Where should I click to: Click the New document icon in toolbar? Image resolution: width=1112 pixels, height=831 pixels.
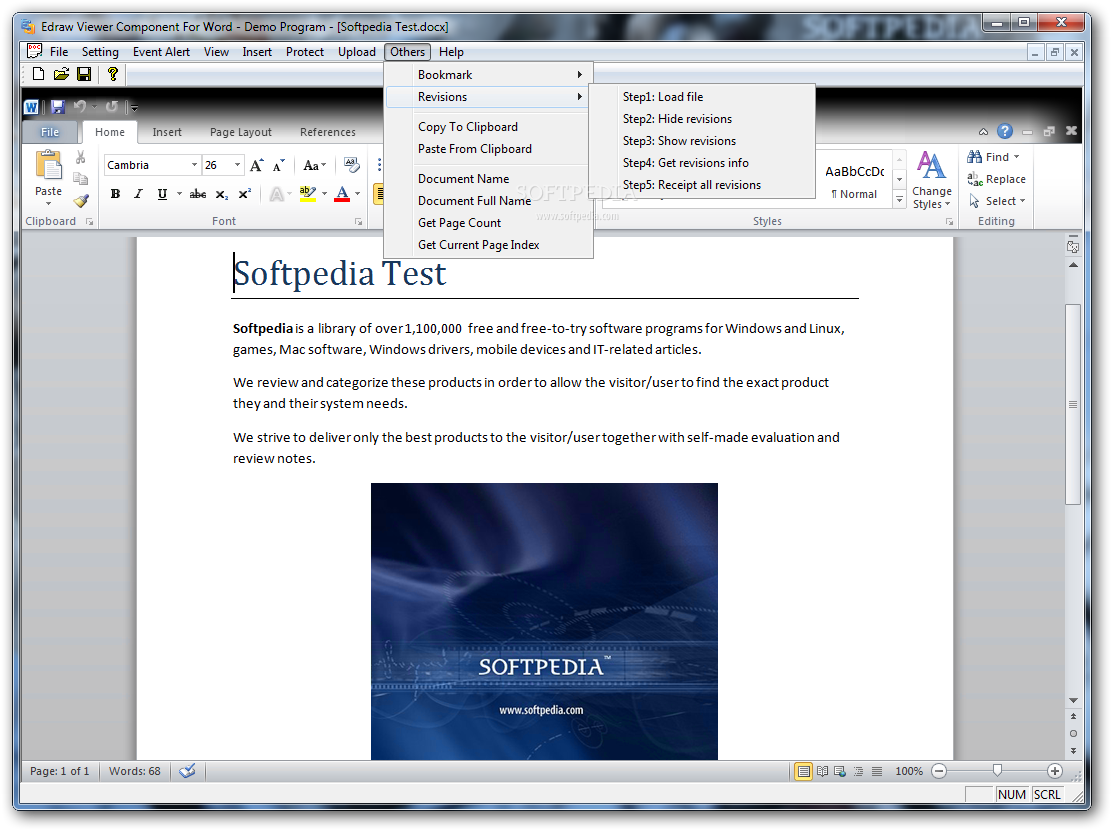pos(39,74)
